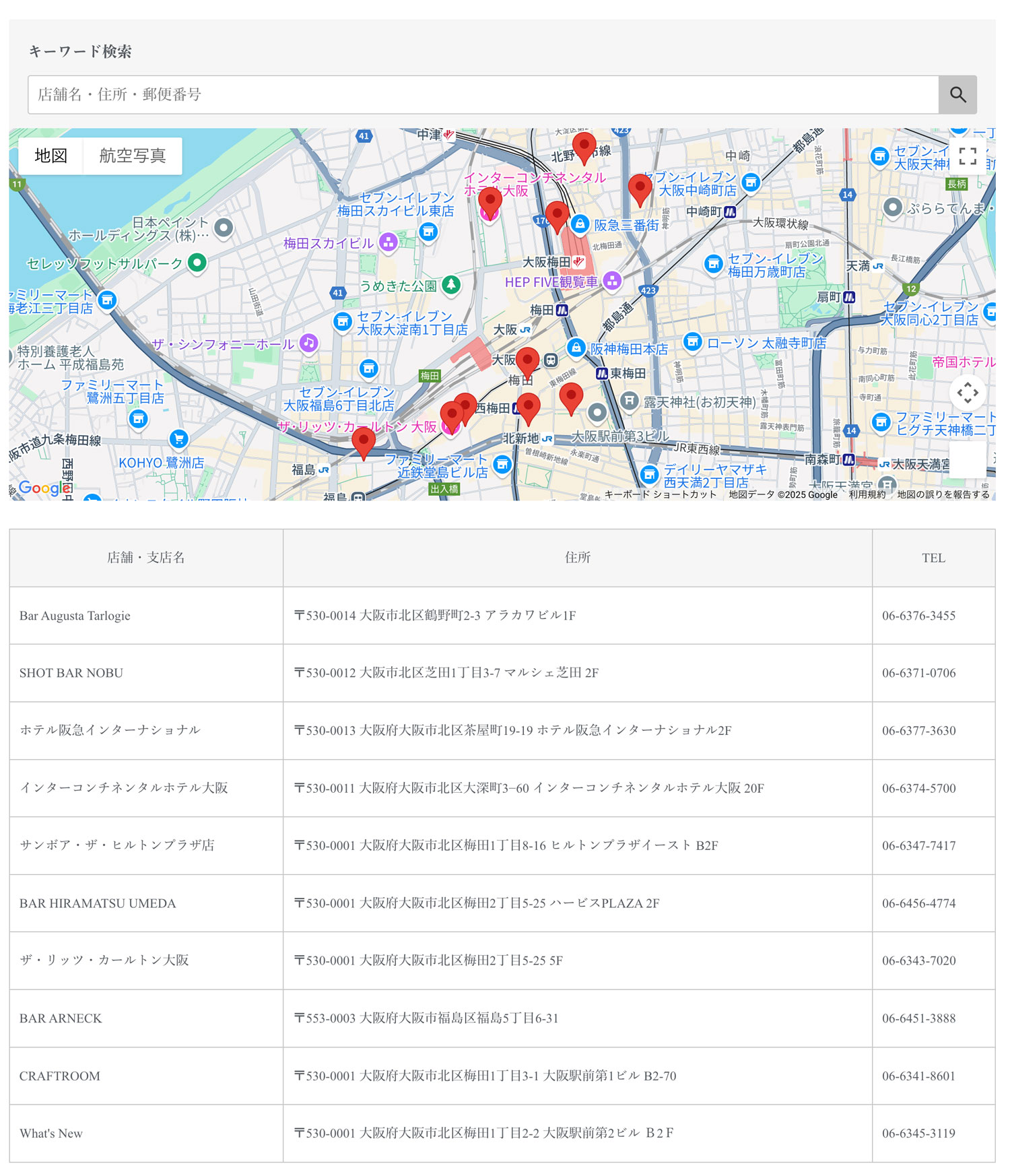Switch map to 地図 view
This screenshot has height=1176, width=1010.
coord(51,156)
